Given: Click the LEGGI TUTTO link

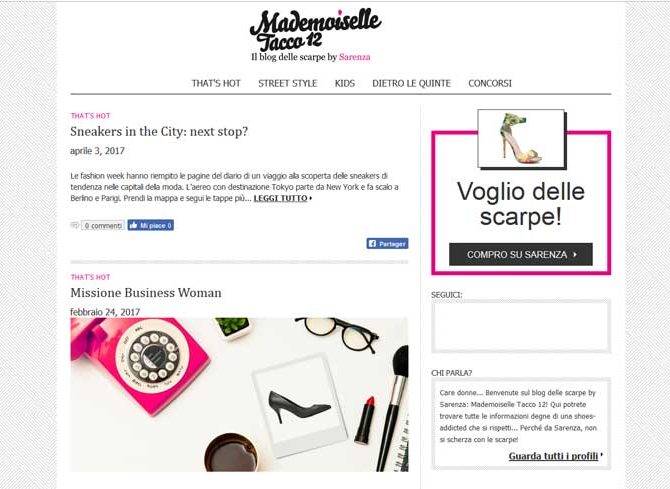Looking at the screenshot, I should pyautogui.click(x=280, y=198).
